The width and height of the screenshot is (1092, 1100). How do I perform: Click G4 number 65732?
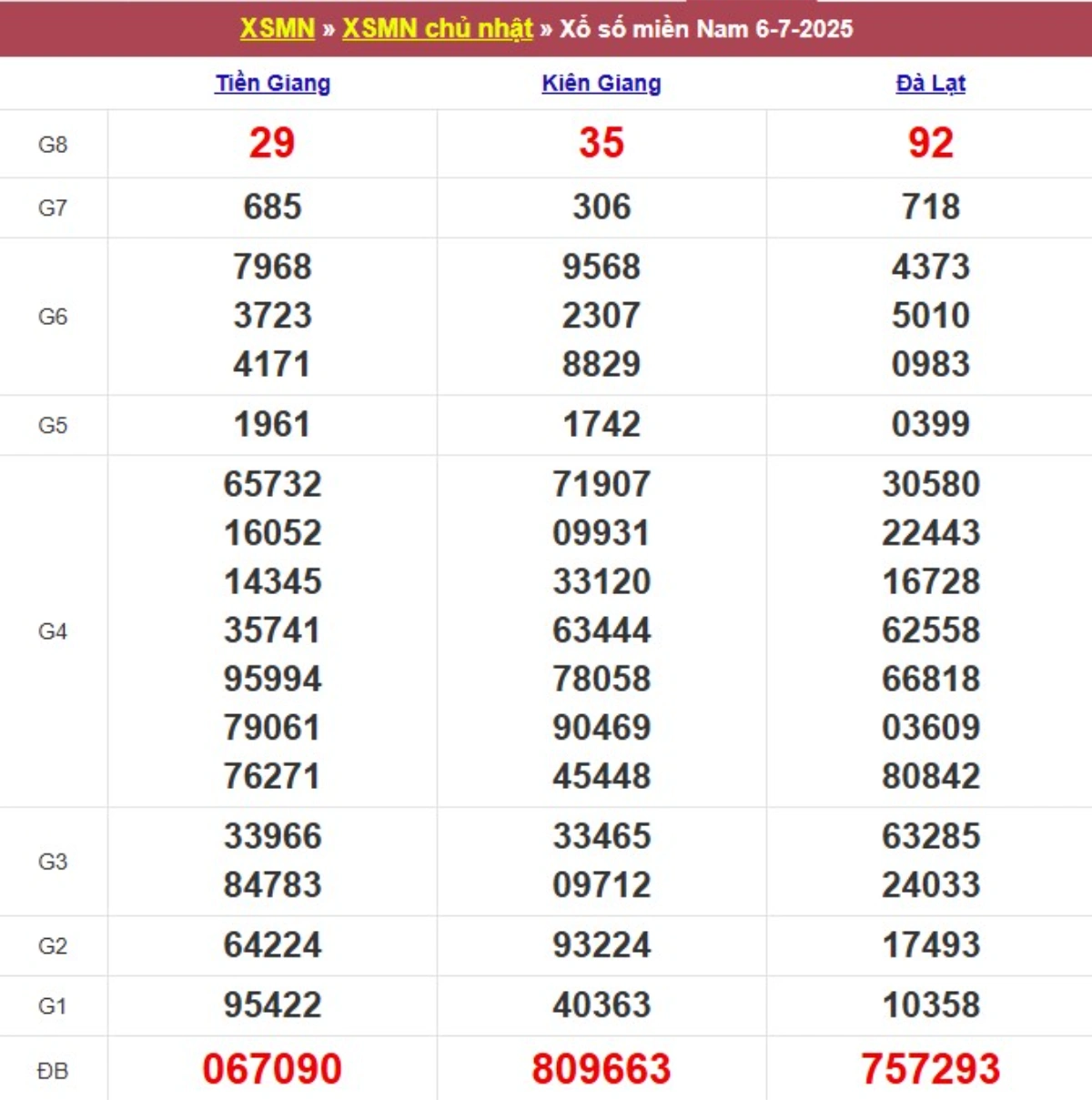pyautogui.click(x=272, y=484)
